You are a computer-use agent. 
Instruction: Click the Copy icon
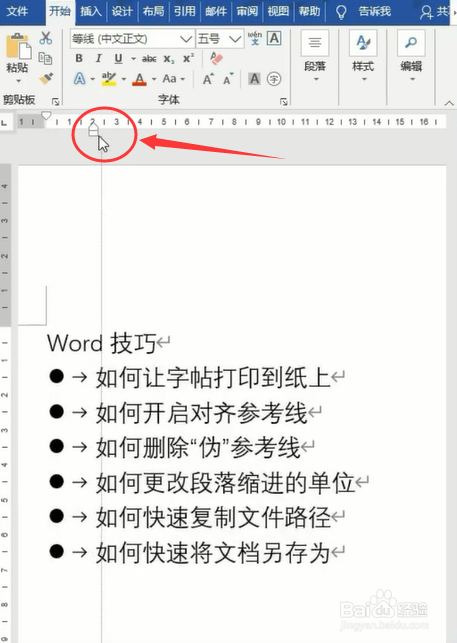pos(45,59)
